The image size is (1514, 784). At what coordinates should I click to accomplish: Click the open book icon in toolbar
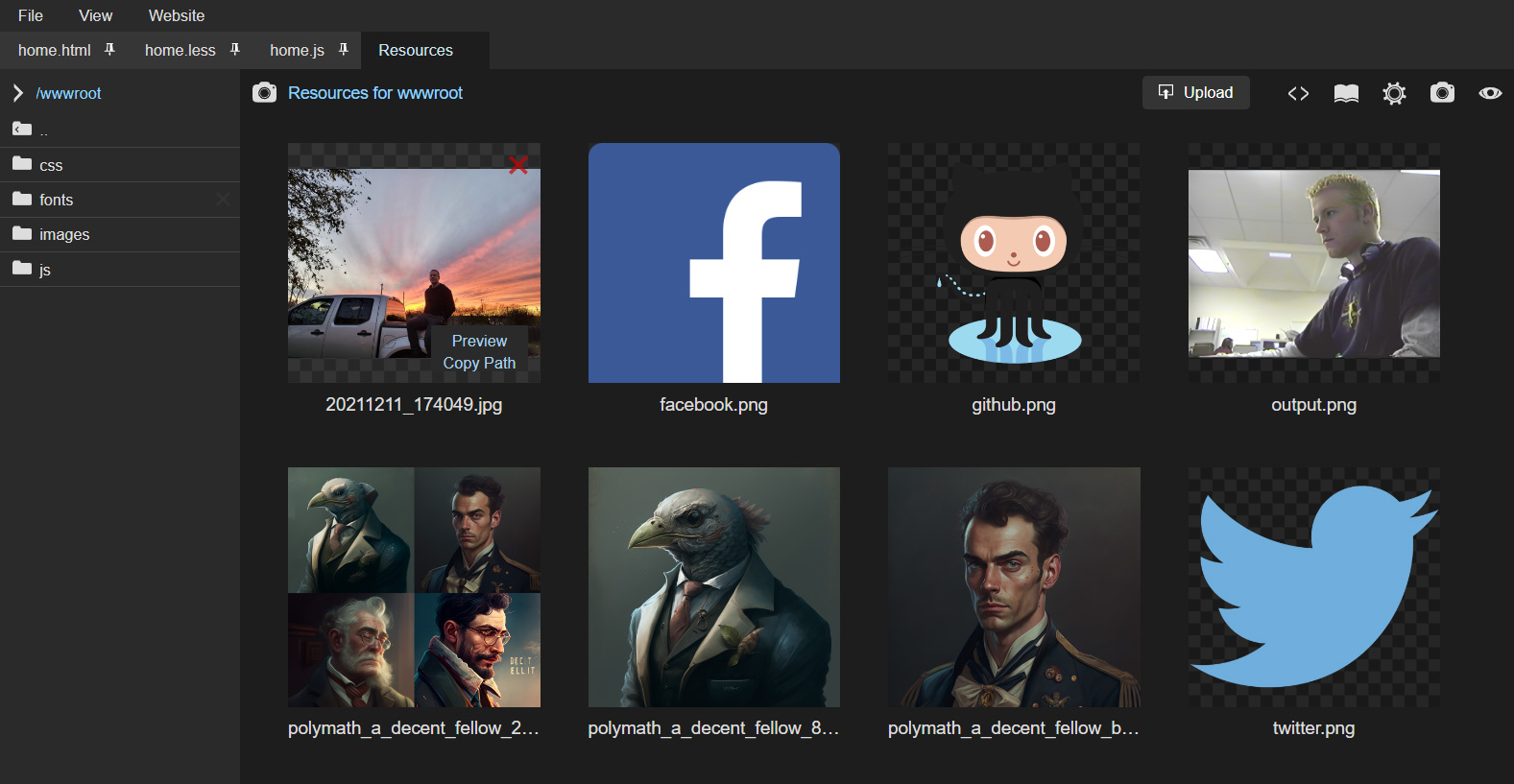tap(1346, 93)
